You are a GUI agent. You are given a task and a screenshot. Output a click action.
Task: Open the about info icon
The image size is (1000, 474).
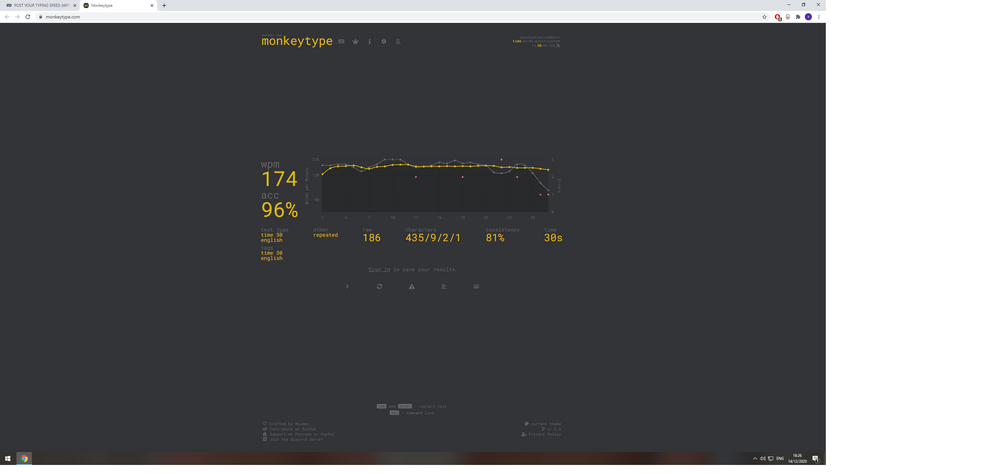(369, 42)
